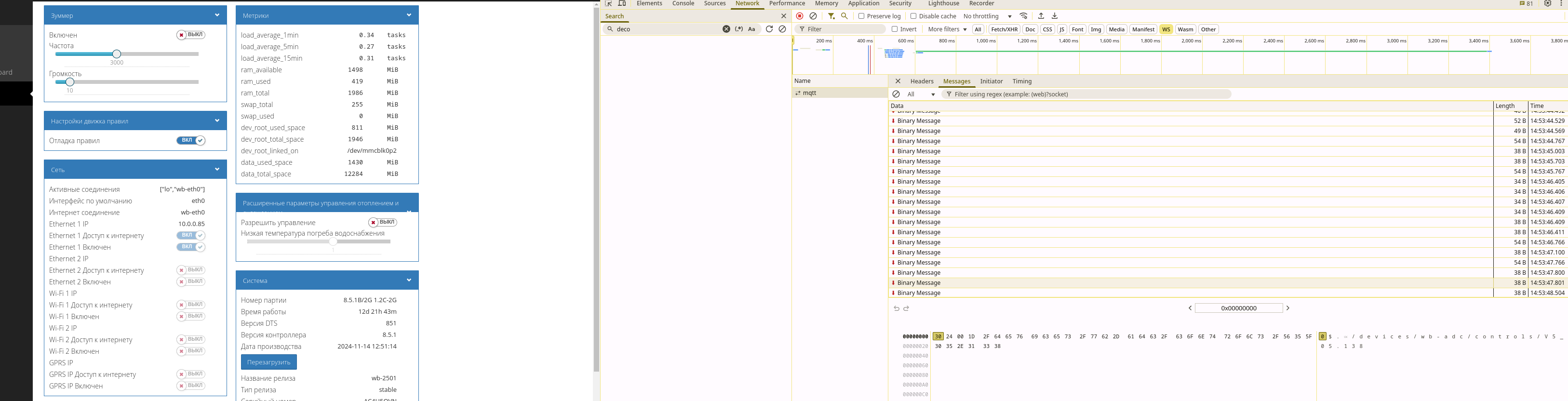Open the 81 console issues counter

tap(1527, 4)
